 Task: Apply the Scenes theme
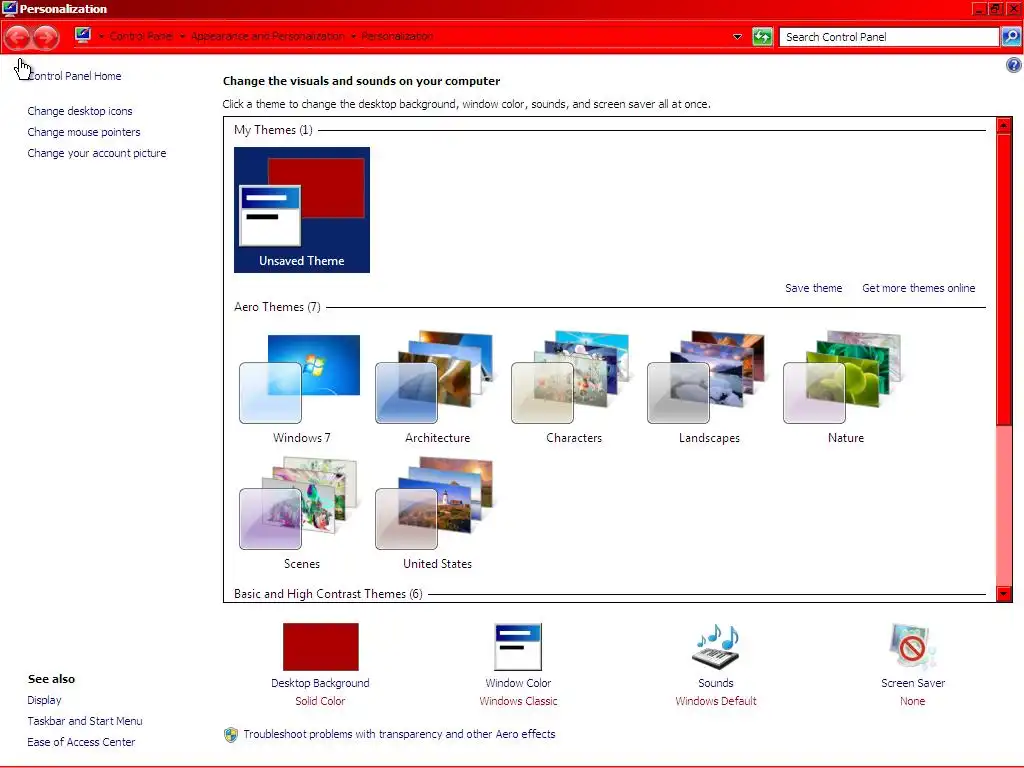tap(302, 514)
